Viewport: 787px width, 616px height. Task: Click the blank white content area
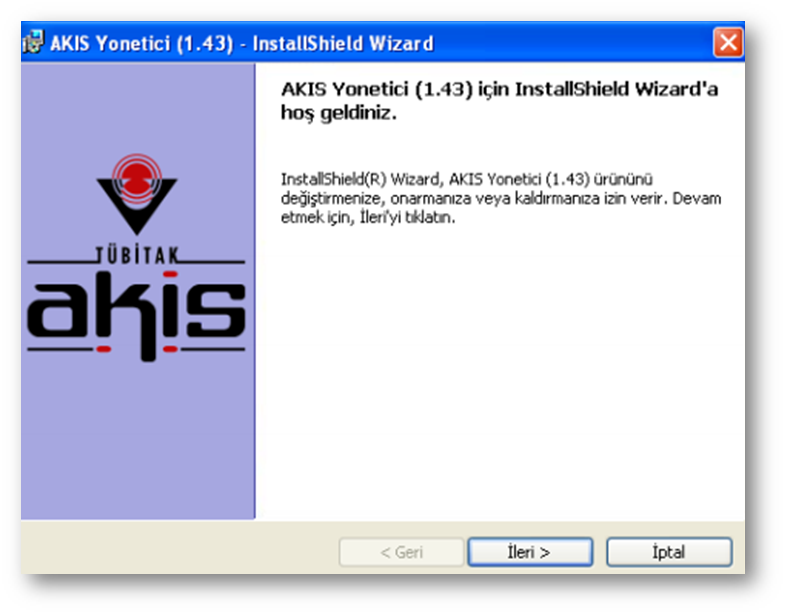point(500,372)
